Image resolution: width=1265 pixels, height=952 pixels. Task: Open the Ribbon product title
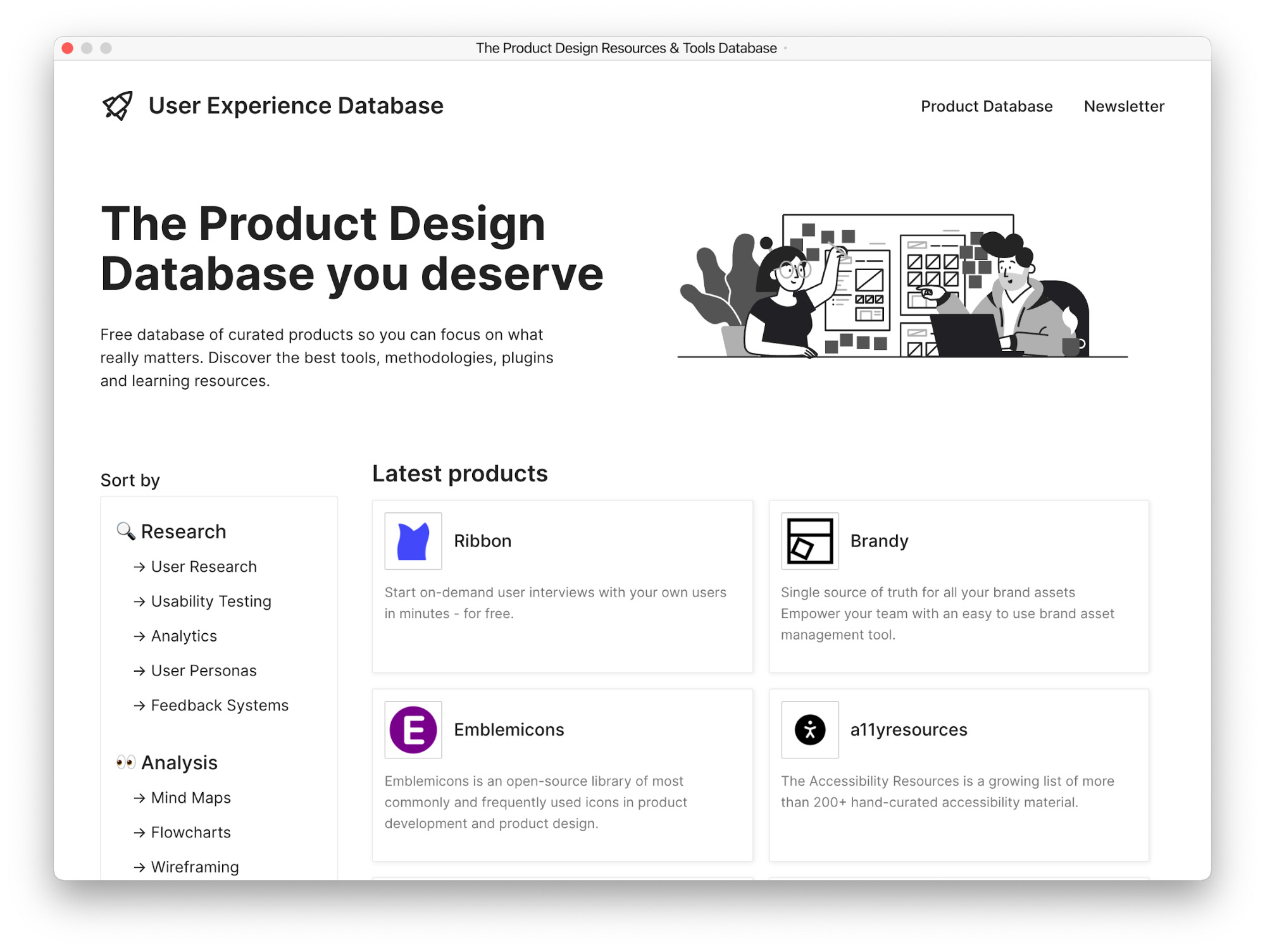click(482, 541)
